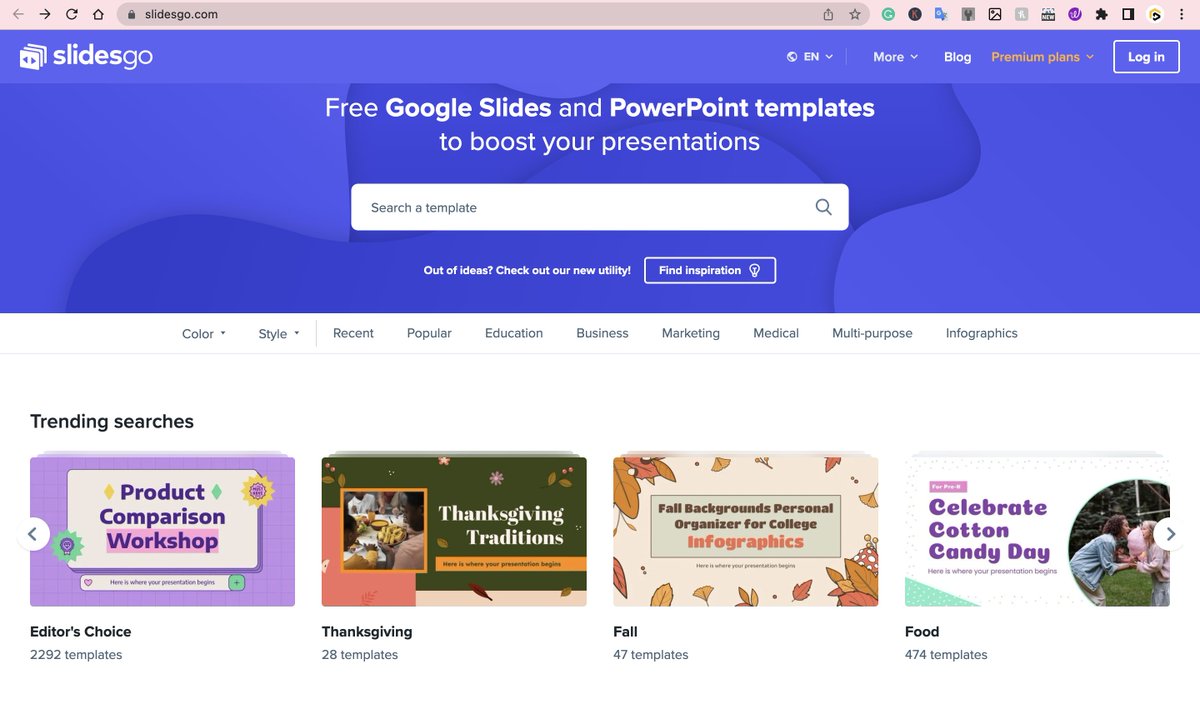Select the Multi-purpose category

(x=872, y=333)
